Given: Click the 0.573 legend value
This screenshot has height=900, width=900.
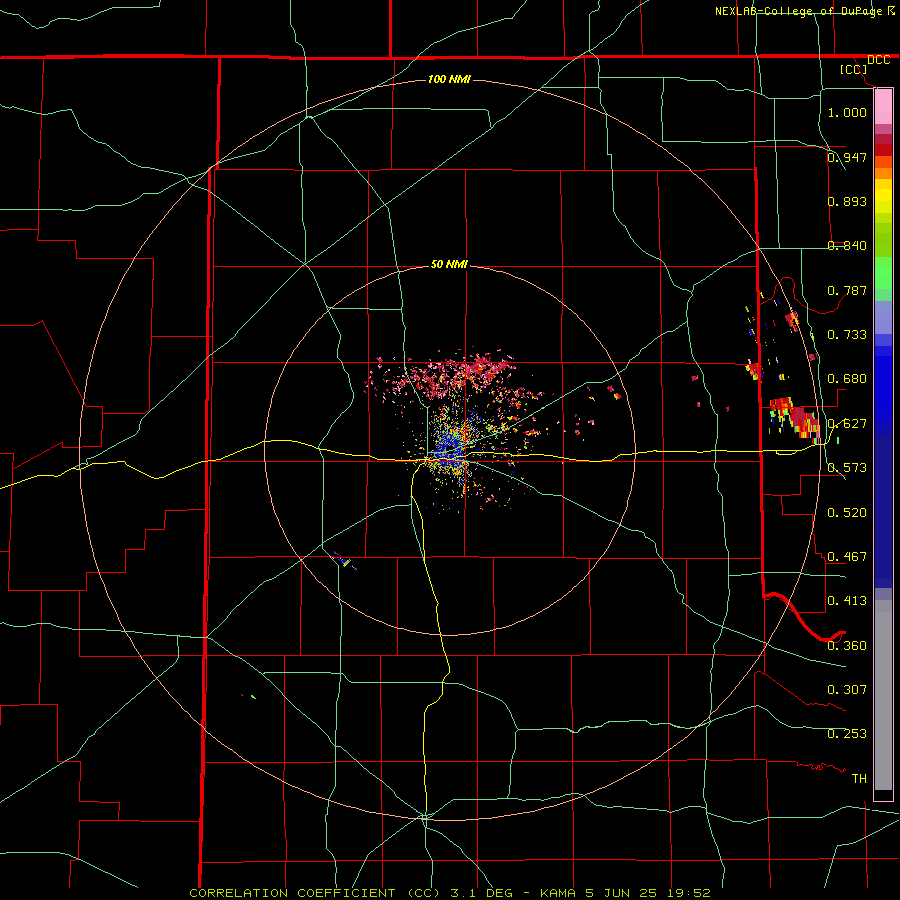Looking at the screenshot, I should tap(847, 467).
